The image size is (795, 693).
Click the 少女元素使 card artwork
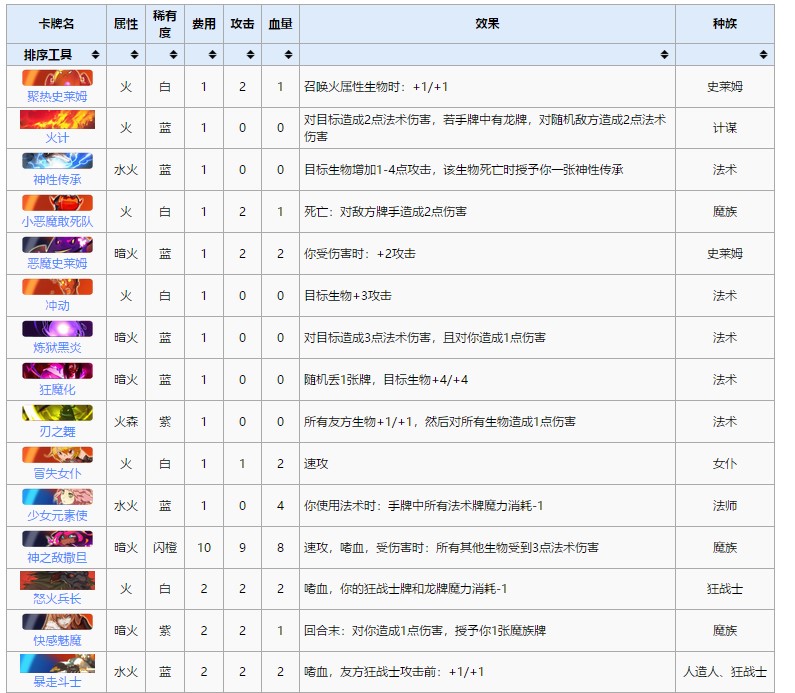[56, 497]
